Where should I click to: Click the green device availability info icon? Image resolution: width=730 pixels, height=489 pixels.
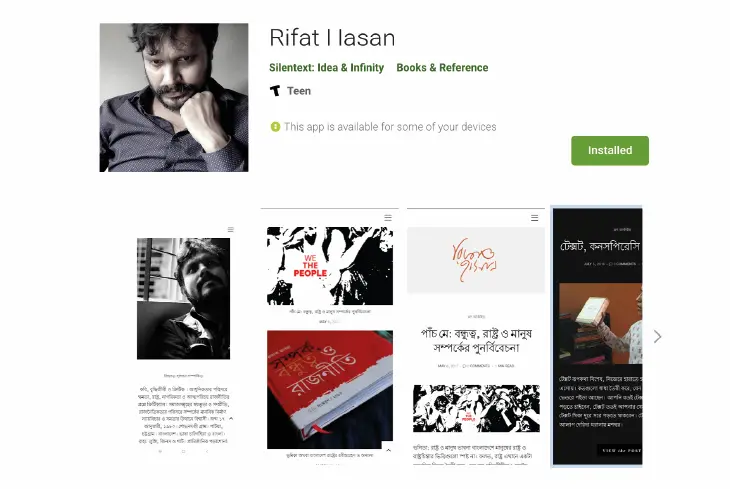point(275,127)
